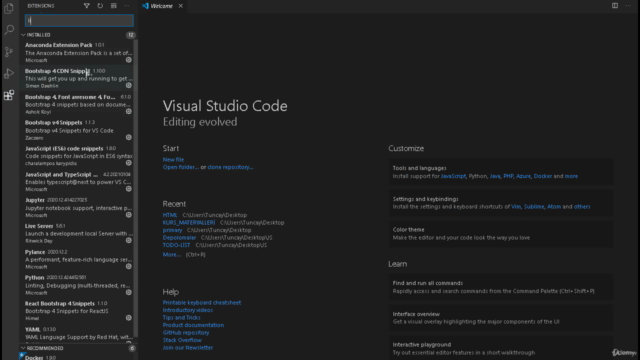
Task: Click Find and run all commands
Action: tap(500, 287)
